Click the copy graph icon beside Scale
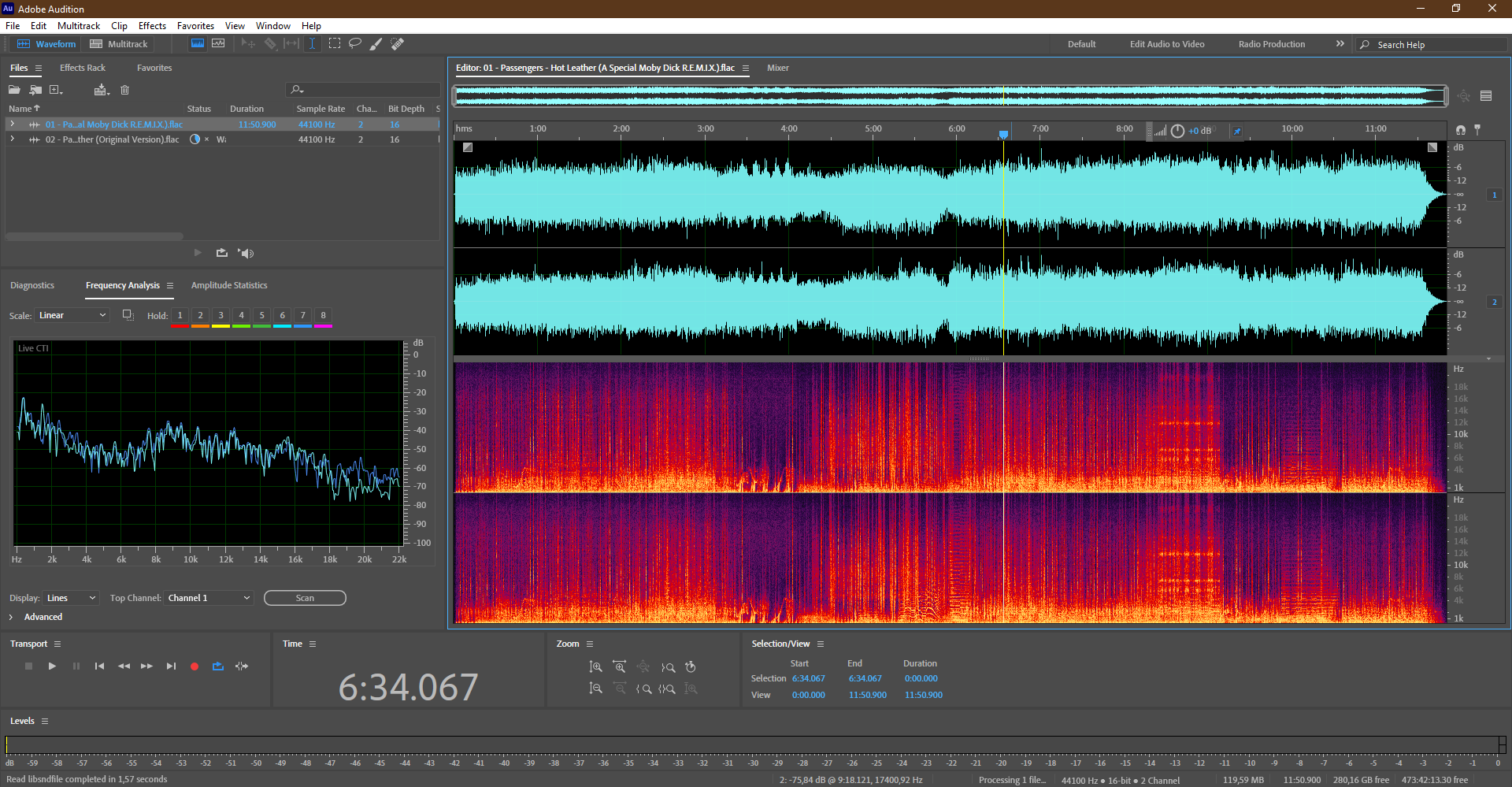 128,315
